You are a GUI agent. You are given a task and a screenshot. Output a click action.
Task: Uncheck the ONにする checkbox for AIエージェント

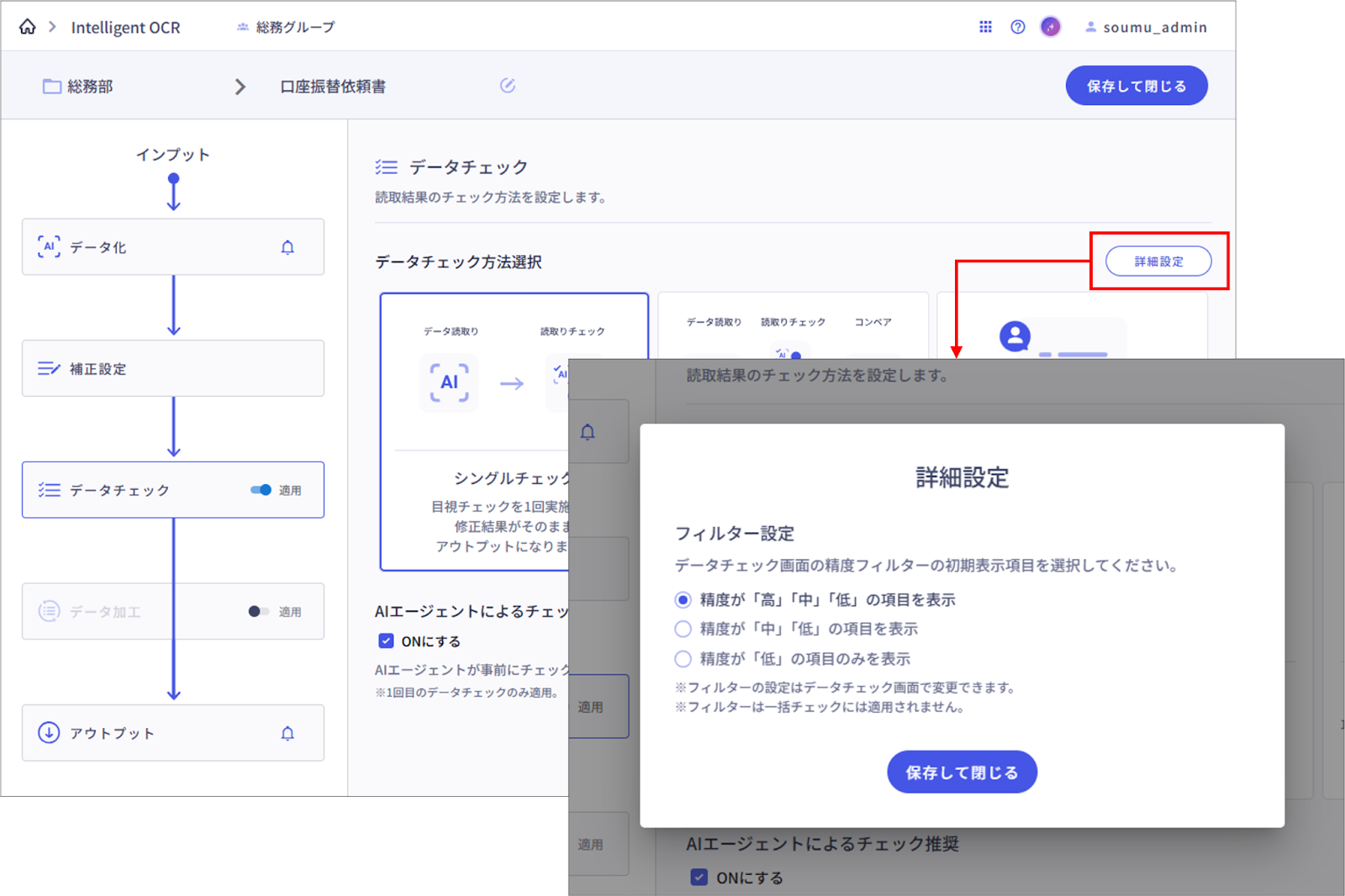pos(386,640)
